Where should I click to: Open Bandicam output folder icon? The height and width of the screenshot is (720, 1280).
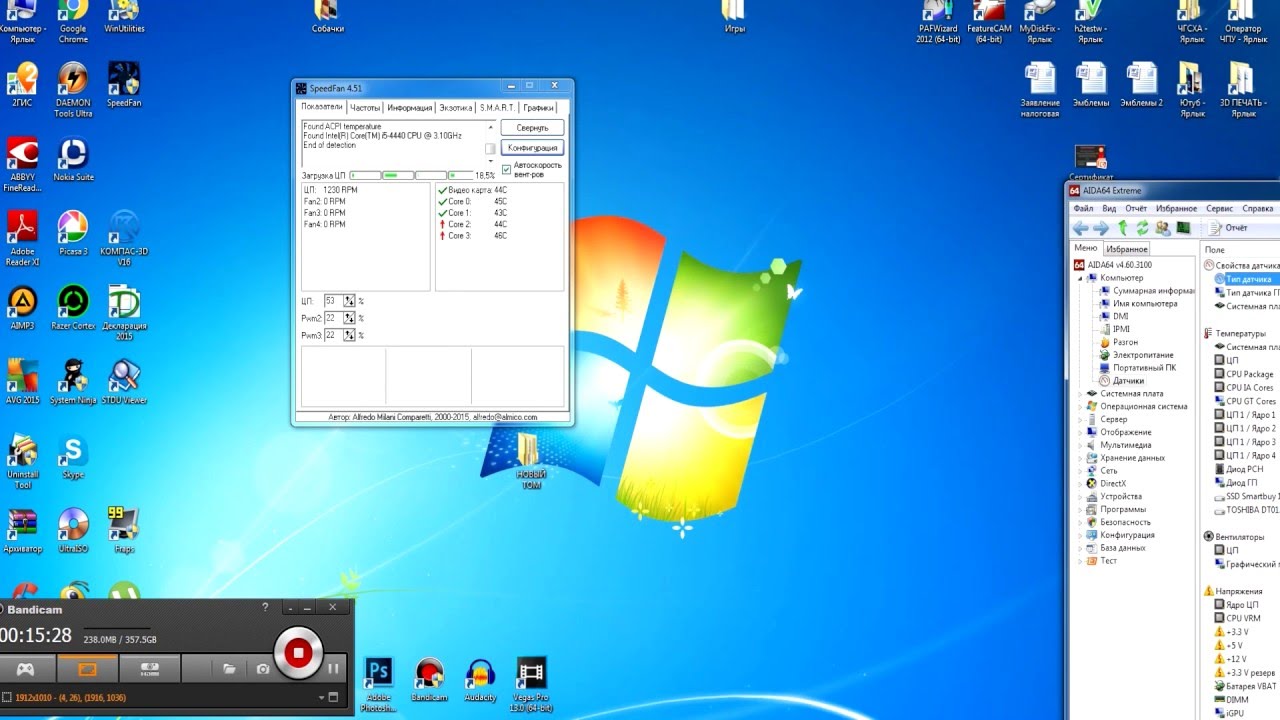click(229, 668)
